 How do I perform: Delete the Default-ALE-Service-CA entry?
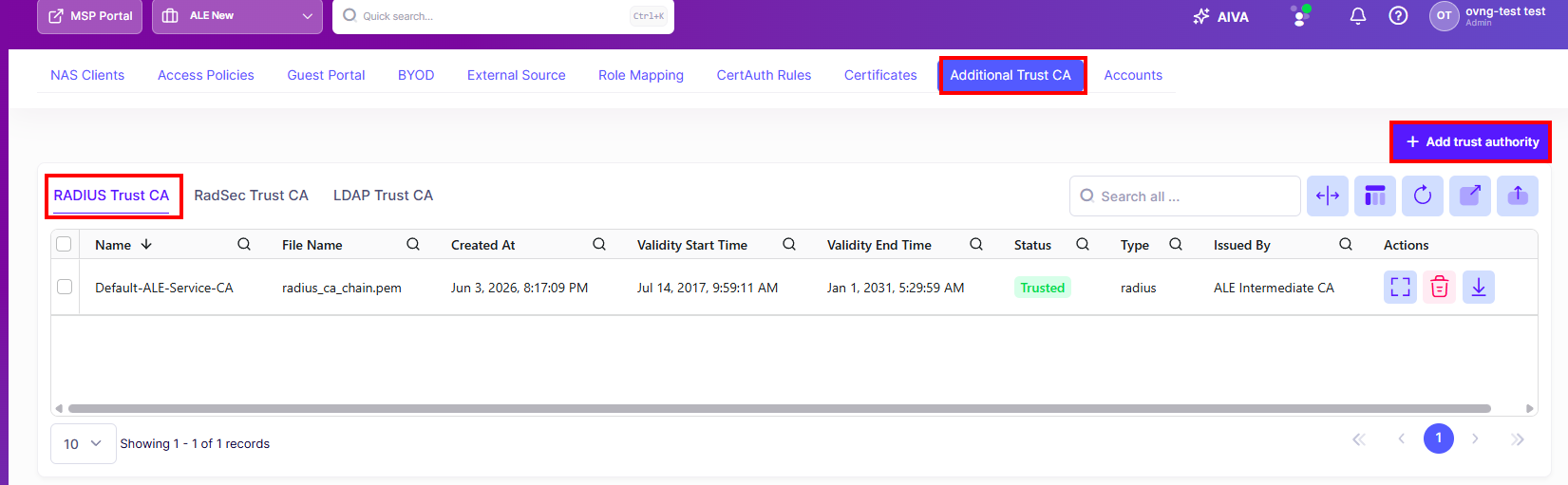click(x=1439, y=287)
